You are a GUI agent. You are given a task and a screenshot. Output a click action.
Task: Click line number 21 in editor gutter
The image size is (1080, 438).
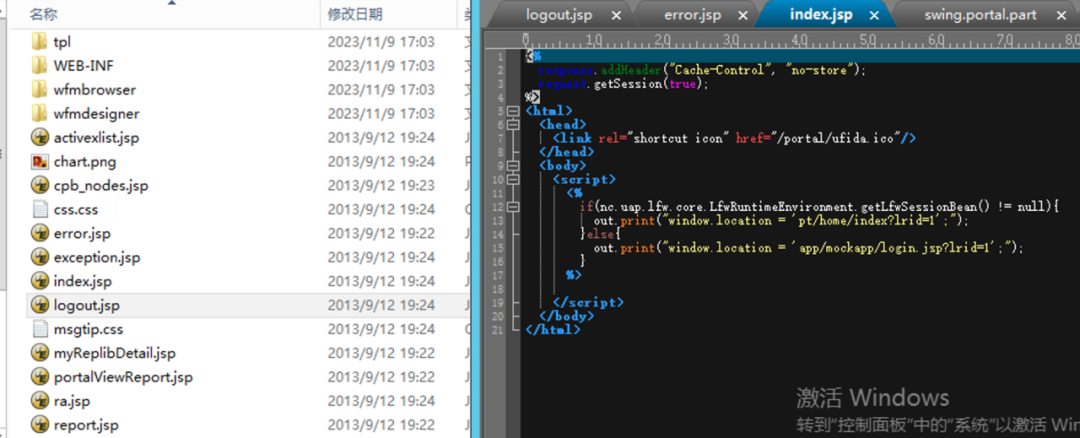(x=499, y=330)
